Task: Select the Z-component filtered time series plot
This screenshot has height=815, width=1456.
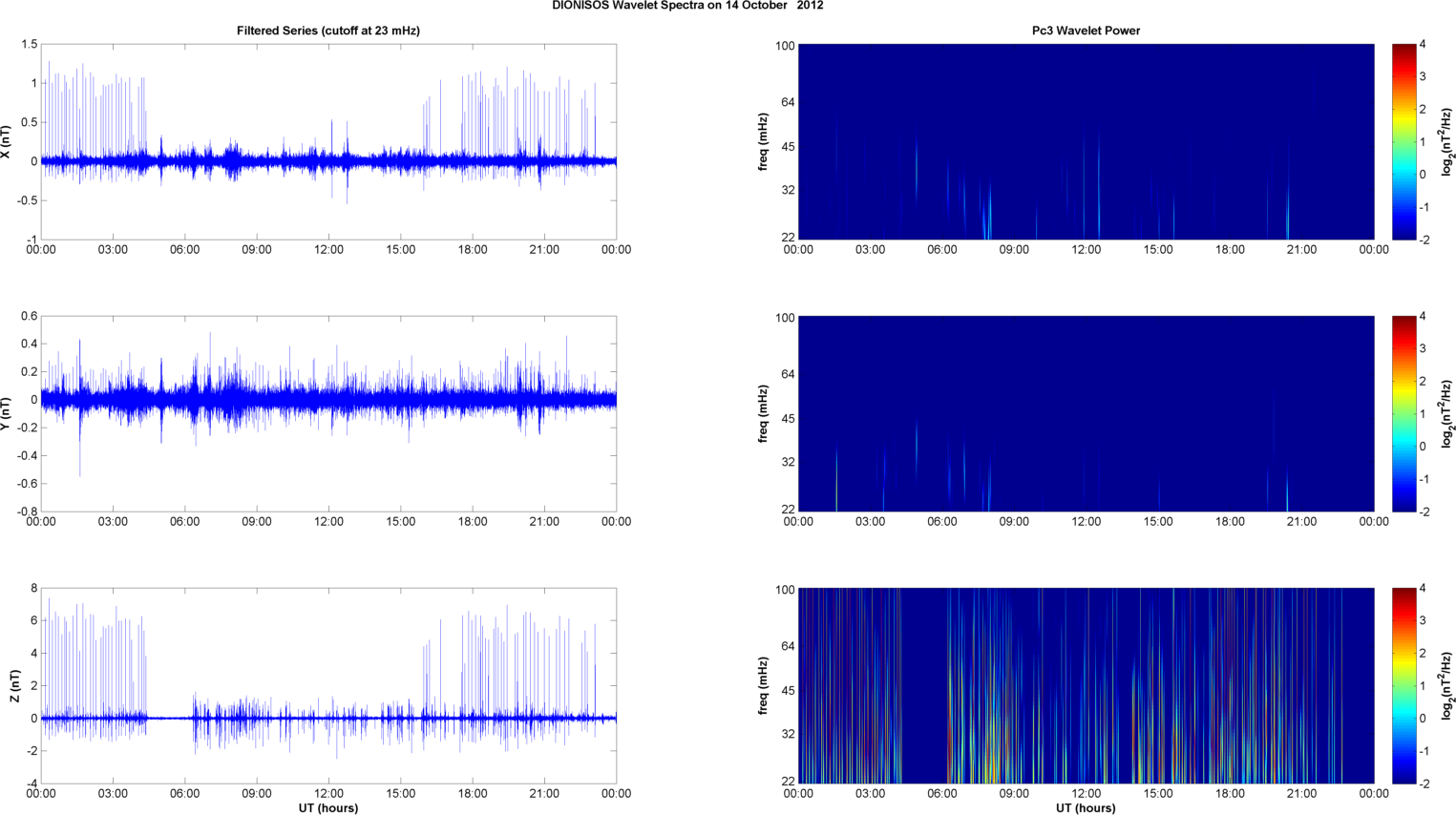Action: tap(328, 686)
